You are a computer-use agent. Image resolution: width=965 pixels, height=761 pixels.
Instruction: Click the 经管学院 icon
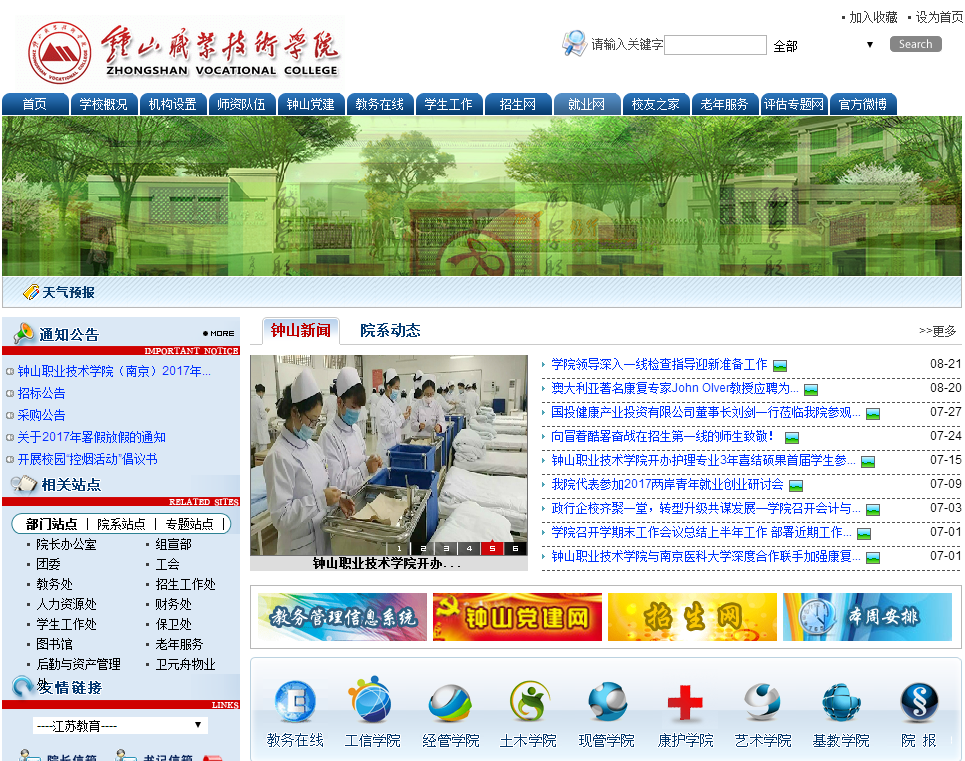[450, 702]
